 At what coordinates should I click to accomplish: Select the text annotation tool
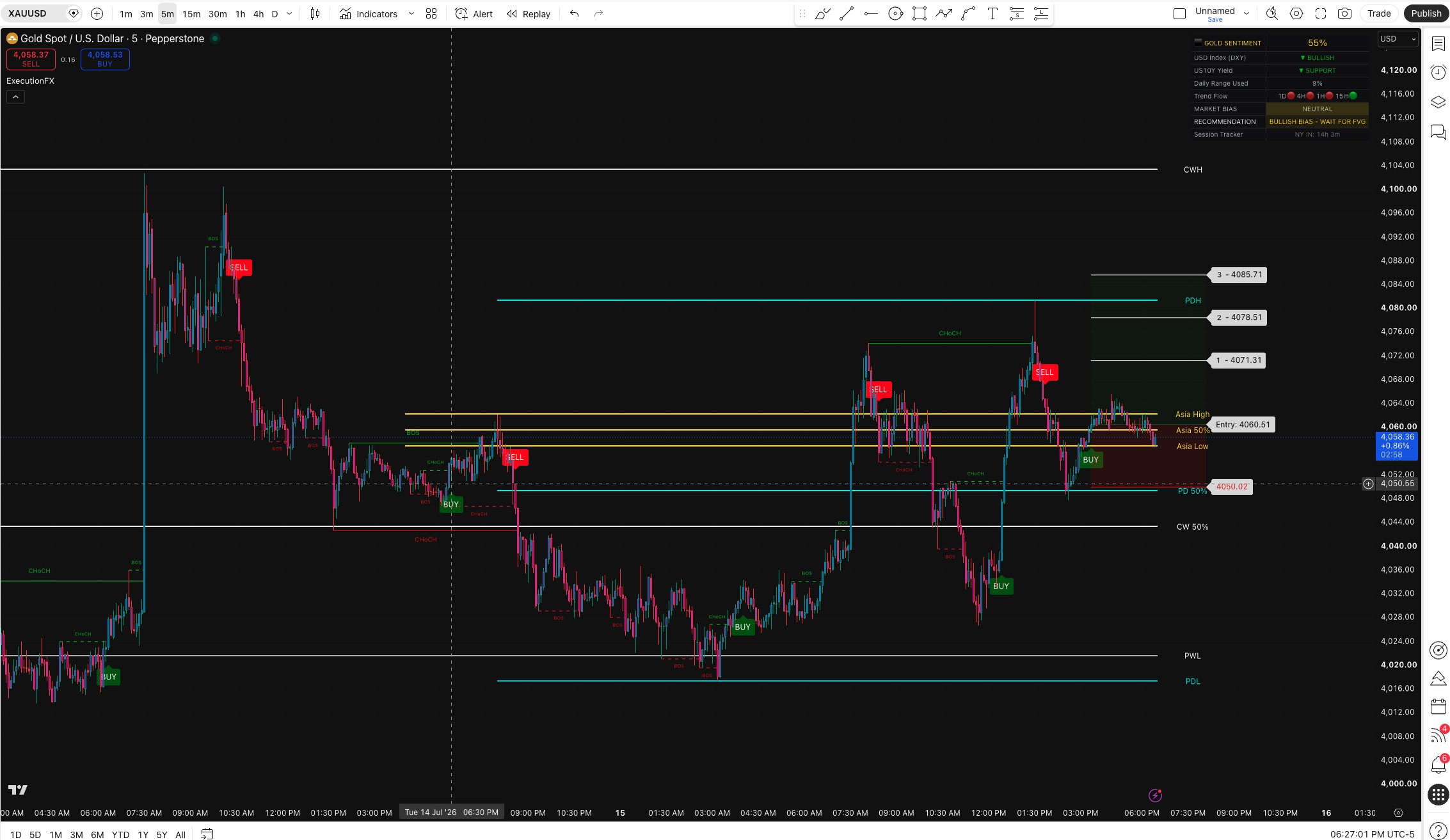[x=992, y=13]
